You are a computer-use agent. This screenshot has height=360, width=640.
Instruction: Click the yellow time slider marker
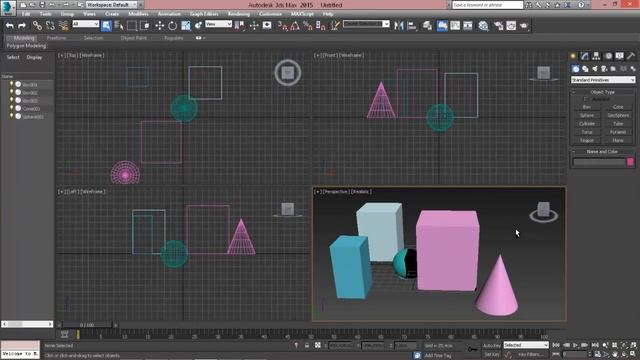[78, 335]
